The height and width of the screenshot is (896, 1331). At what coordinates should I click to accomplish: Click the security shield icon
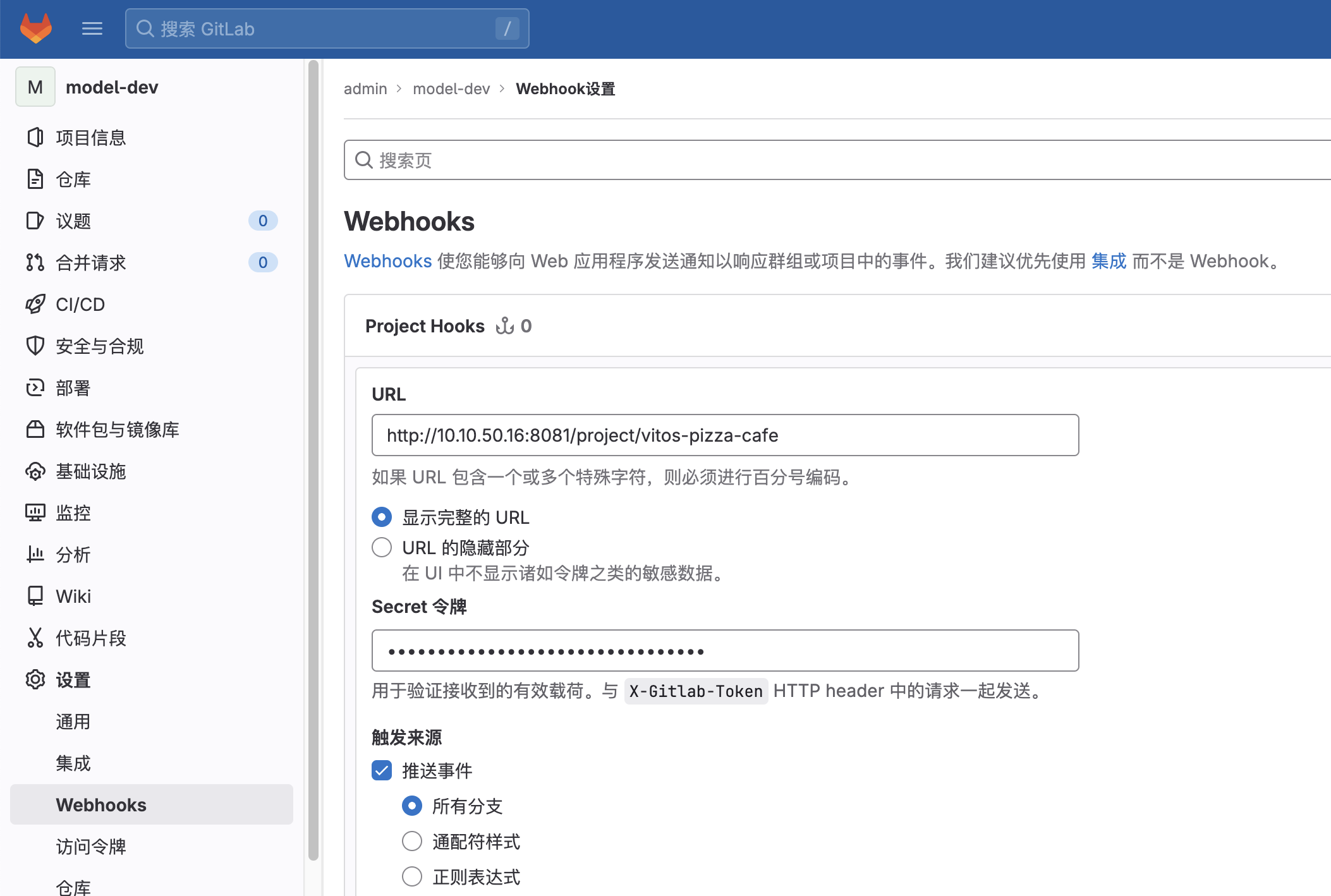35,346
